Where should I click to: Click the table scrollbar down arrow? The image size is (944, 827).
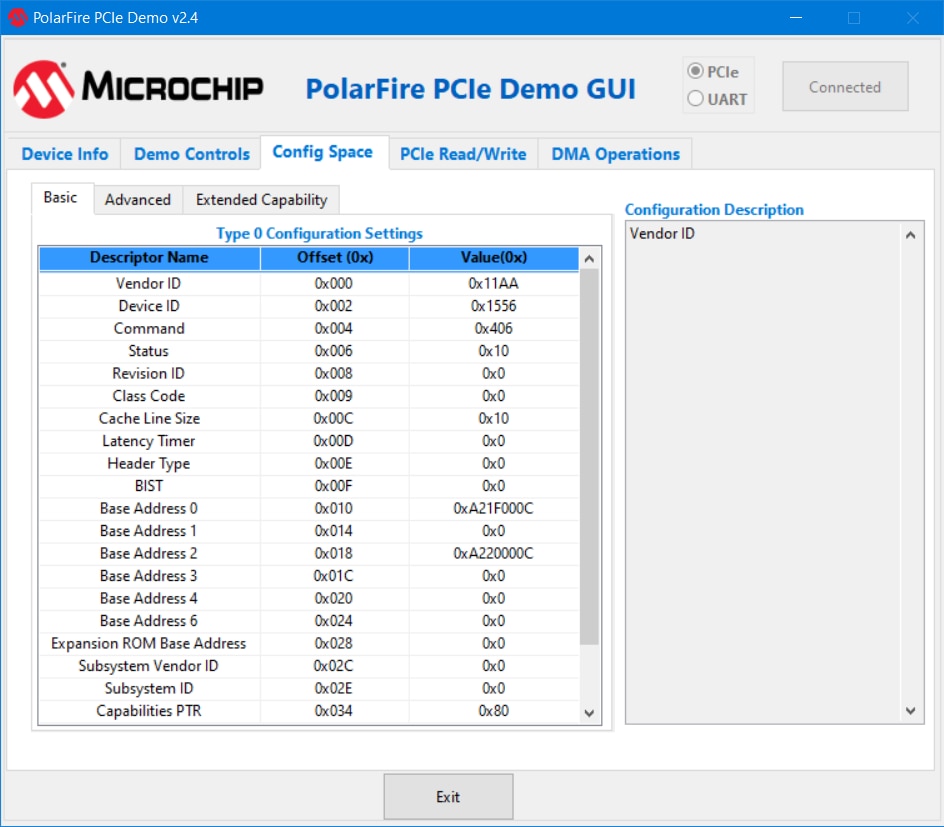(589, 713)
